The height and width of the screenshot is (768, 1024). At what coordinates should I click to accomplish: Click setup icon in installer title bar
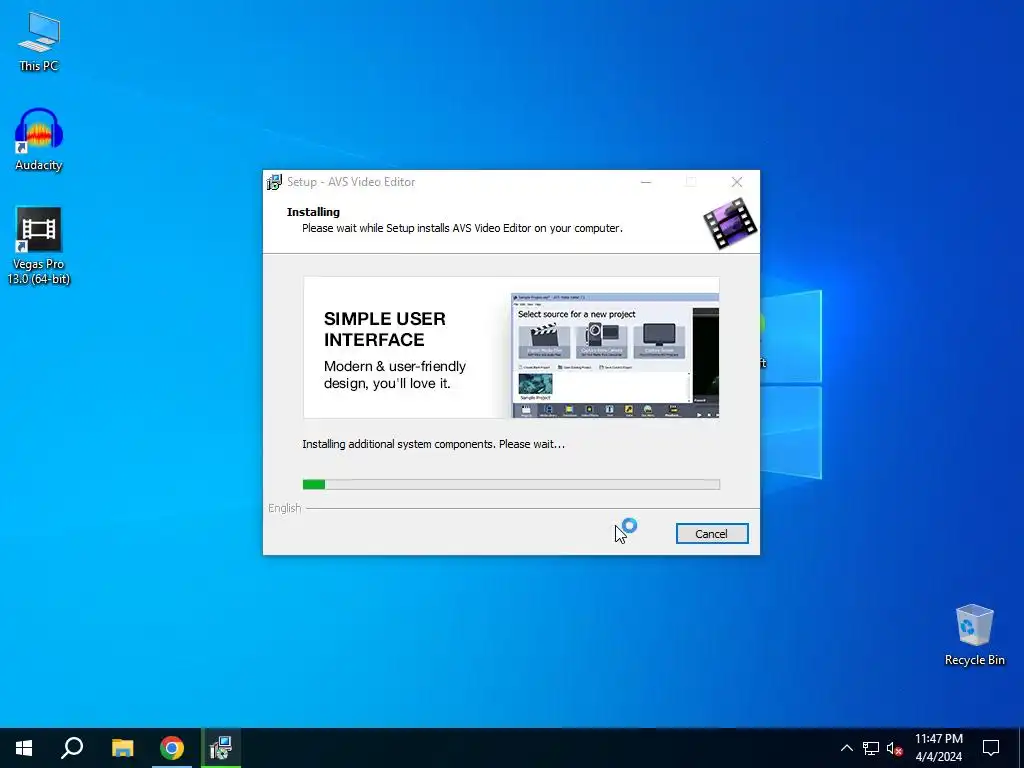click(x=274, y=182)
